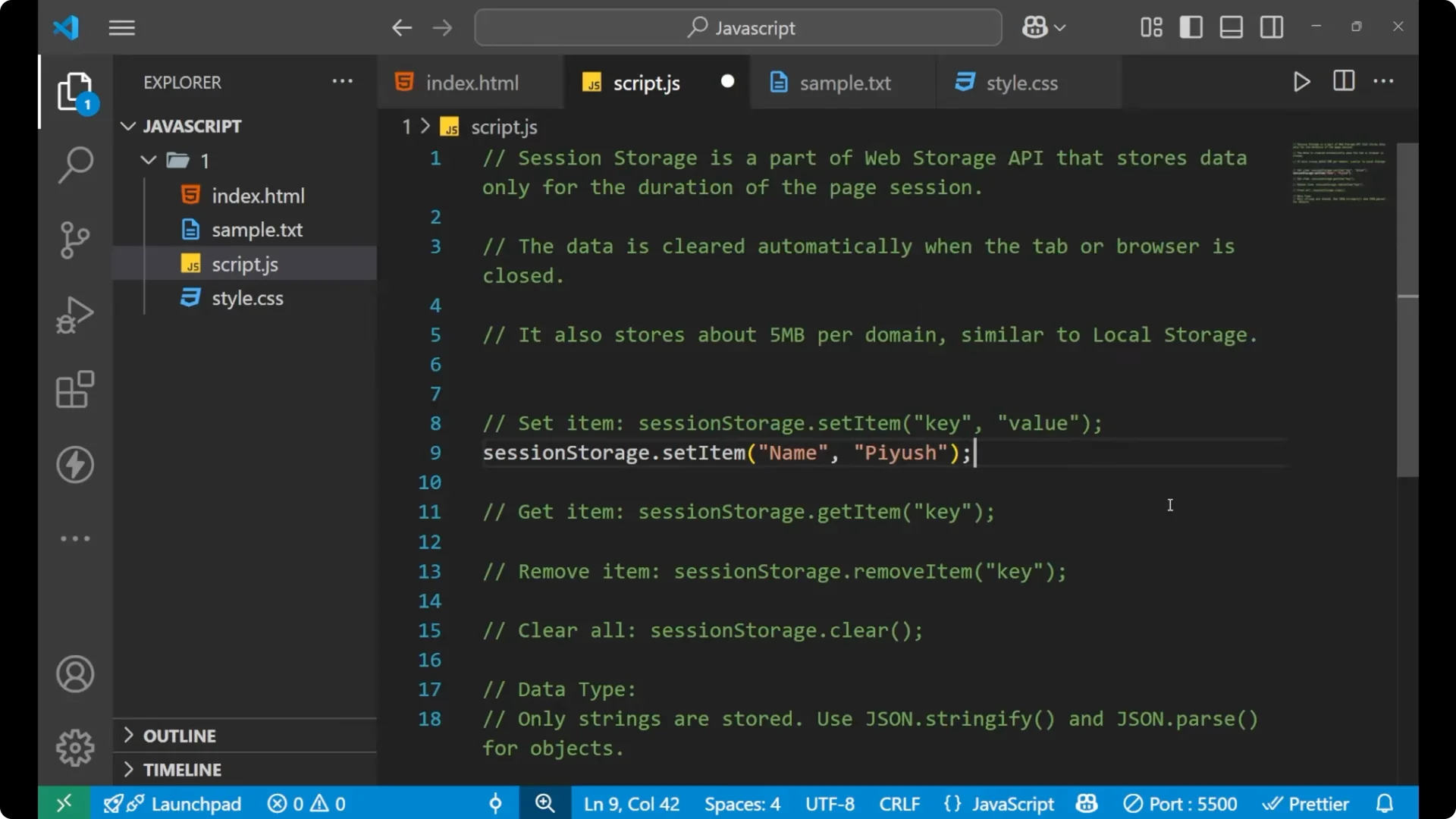Image resolution: width=1456 pixels, height=819 pixels.
Task: Toggle the bottom panel visibility
Action: click(1231, 27)
